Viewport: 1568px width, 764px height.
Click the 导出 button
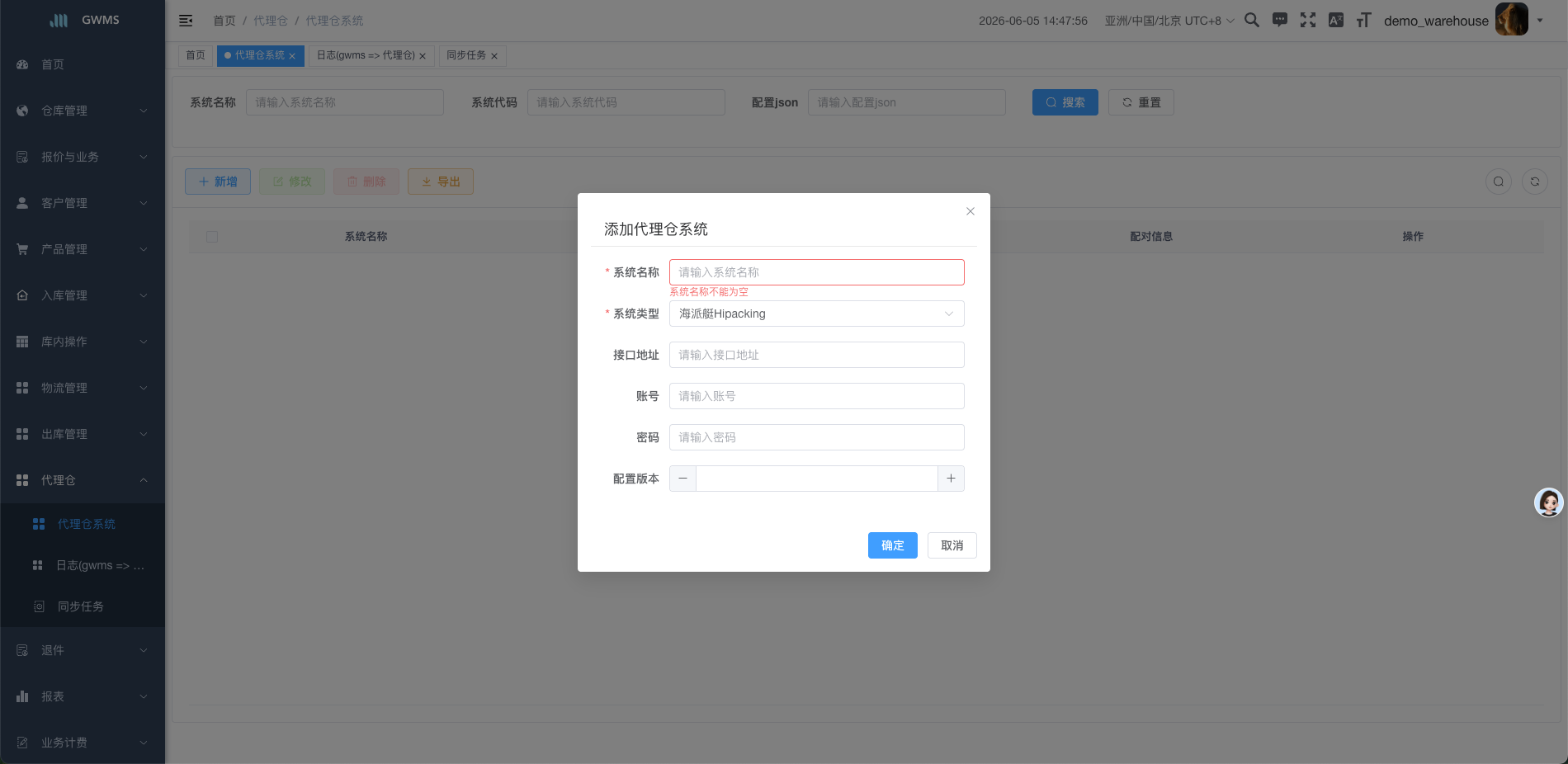click(441, 182)
